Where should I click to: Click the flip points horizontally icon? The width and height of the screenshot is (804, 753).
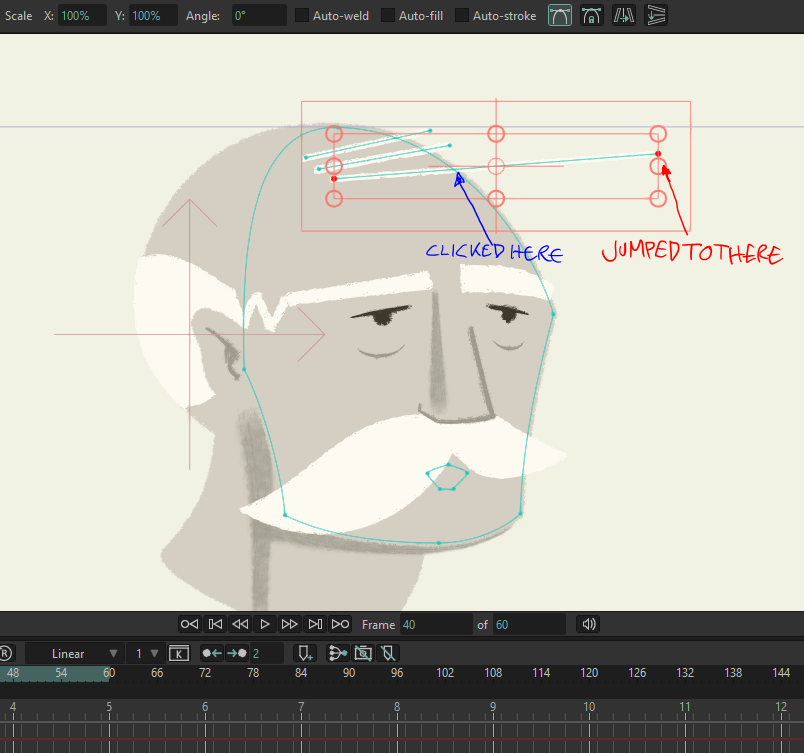click(624, 15)
